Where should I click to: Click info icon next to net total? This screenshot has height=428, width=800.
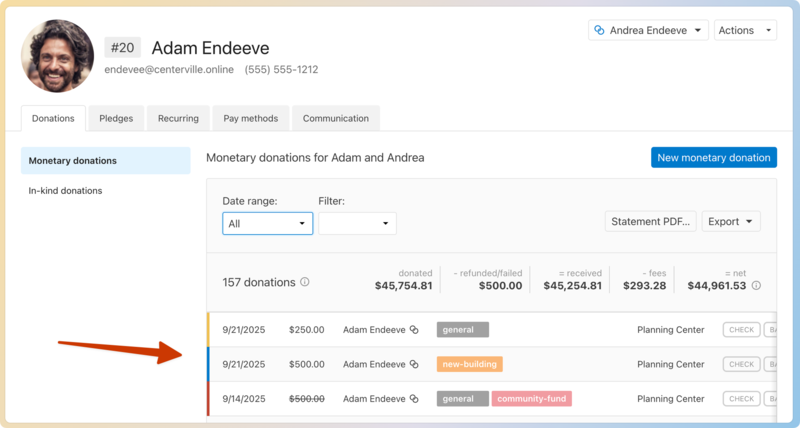[756, 286]
